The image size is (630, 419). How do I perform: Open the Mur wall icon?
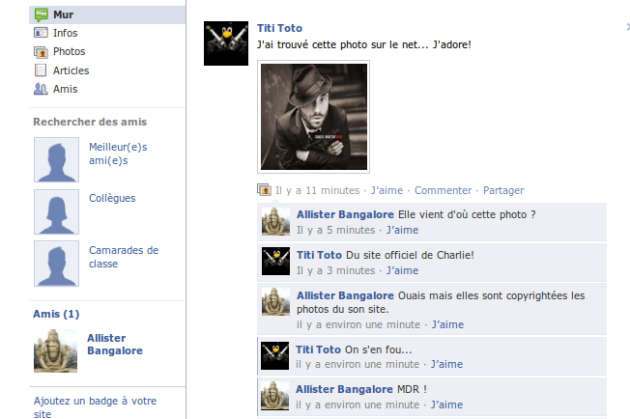41,15
